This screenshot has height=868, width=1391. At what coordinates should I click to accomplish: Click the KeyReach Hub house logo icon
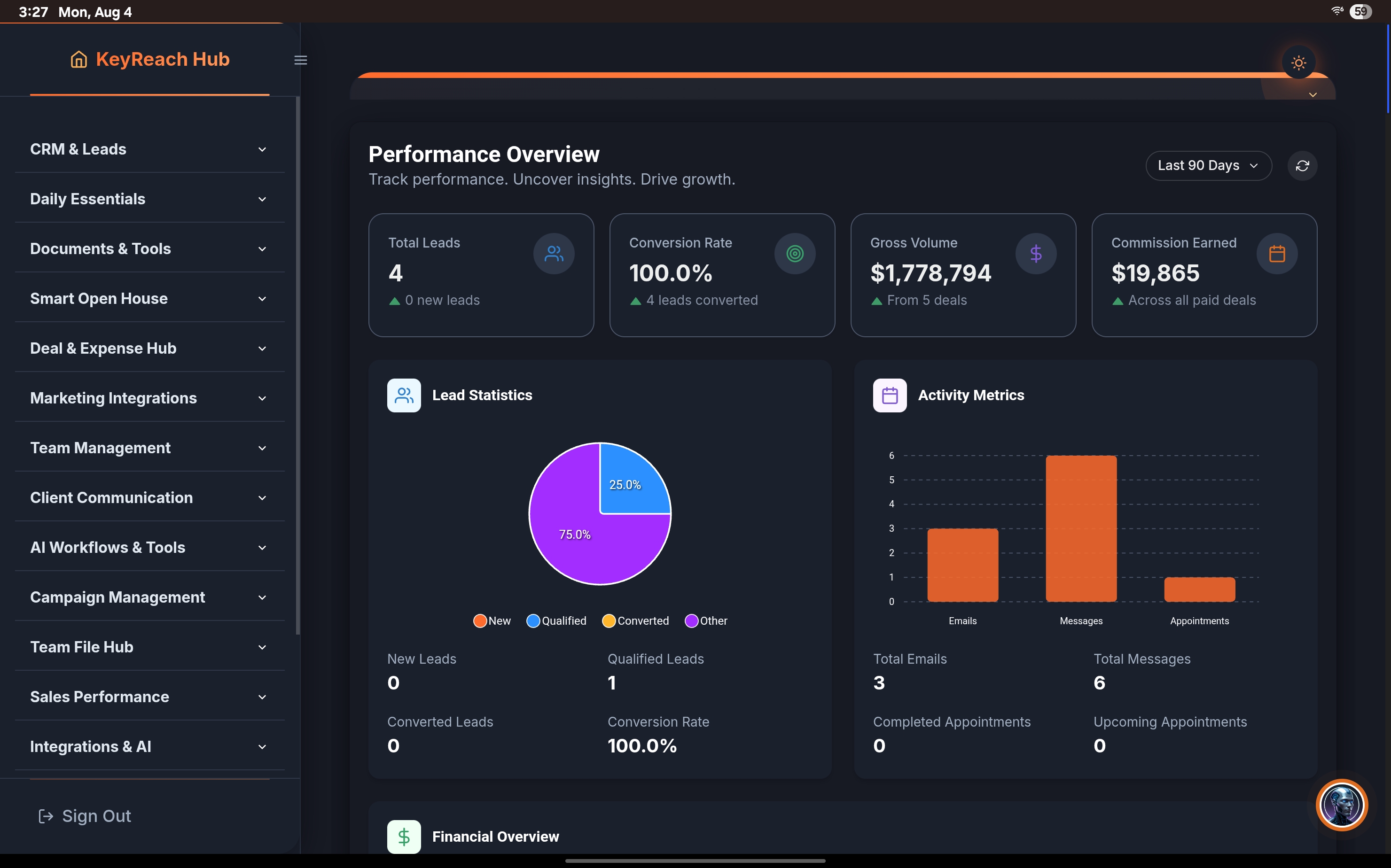coord(78,59)
